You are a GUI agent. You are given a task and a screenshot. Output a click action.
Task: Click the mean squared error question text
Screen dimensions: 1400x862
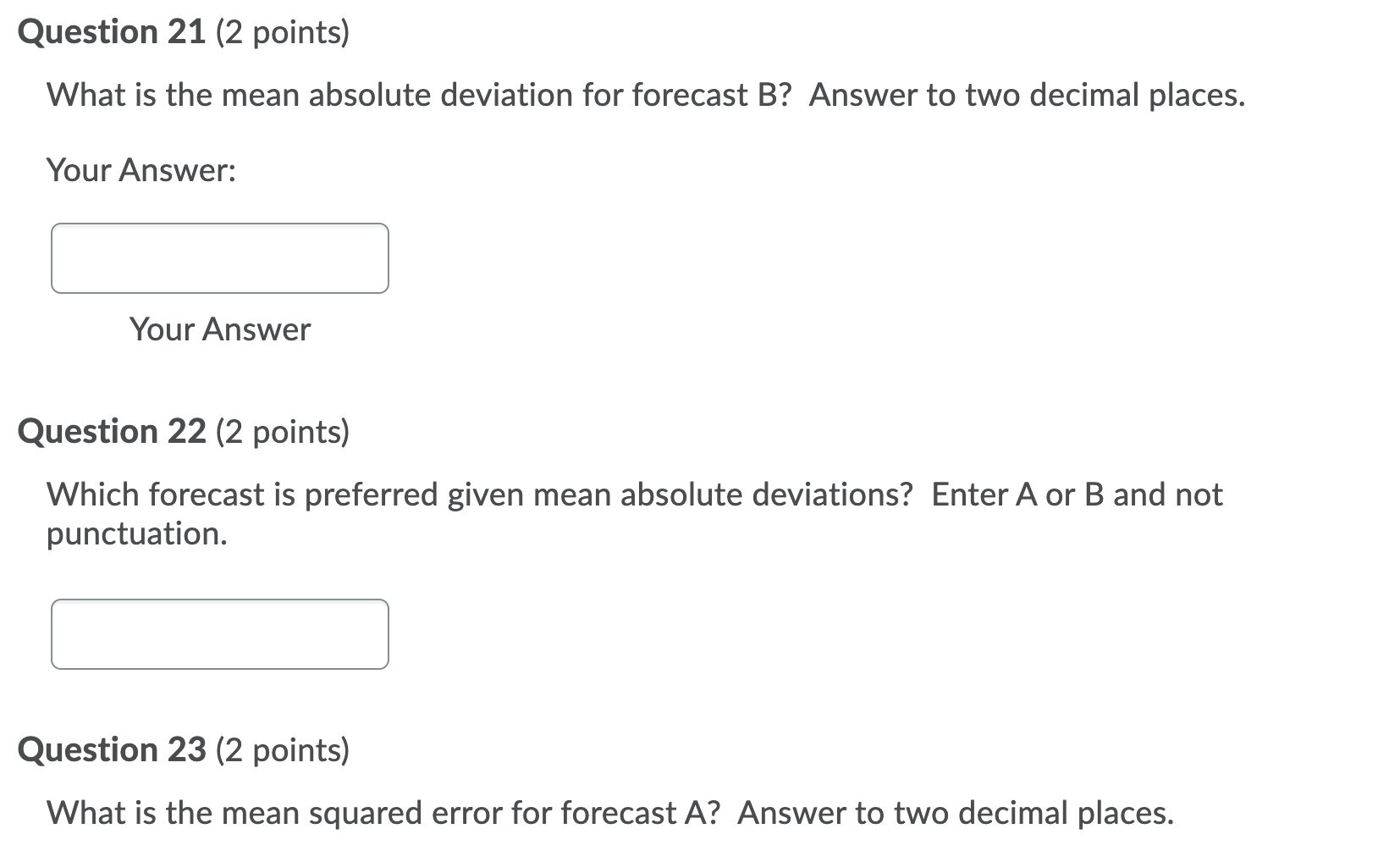click(609, 811)
